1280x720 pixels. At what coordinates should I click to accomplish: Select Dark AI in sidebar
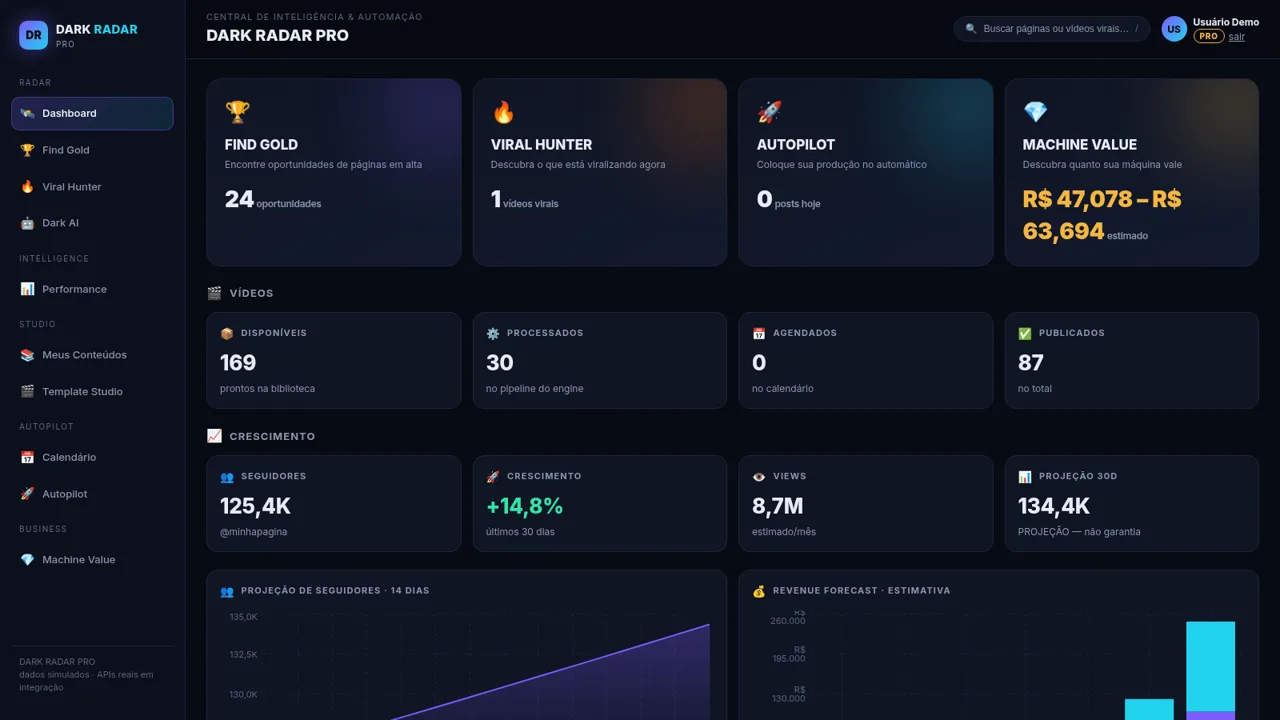pyautogui.click(x=92, y=223)
